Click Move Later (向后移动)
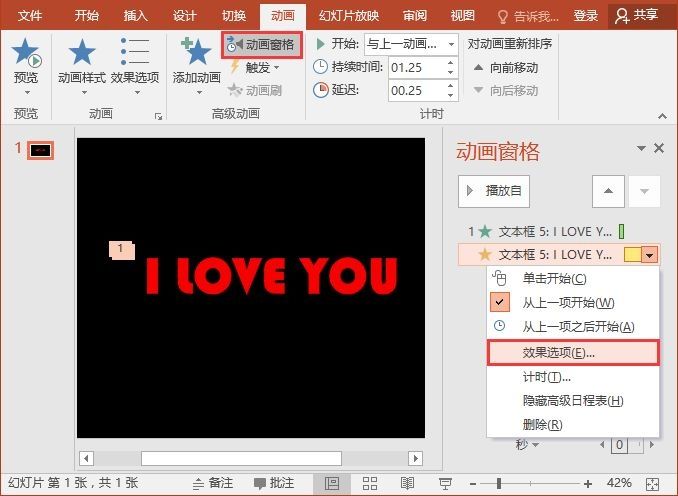The width and height of the screenshot is (678, 496). pos(506,90)
